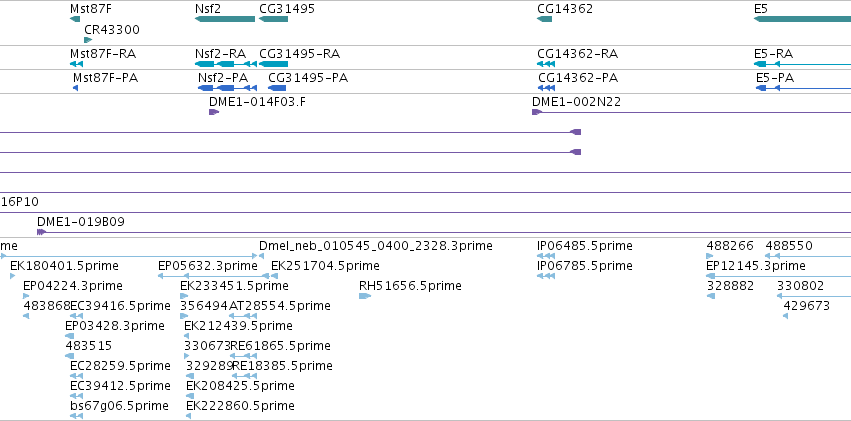Click the 483515 feature label
Viewport: 851px width, 421px height.
pyautogui.click(x=88, y=346)
